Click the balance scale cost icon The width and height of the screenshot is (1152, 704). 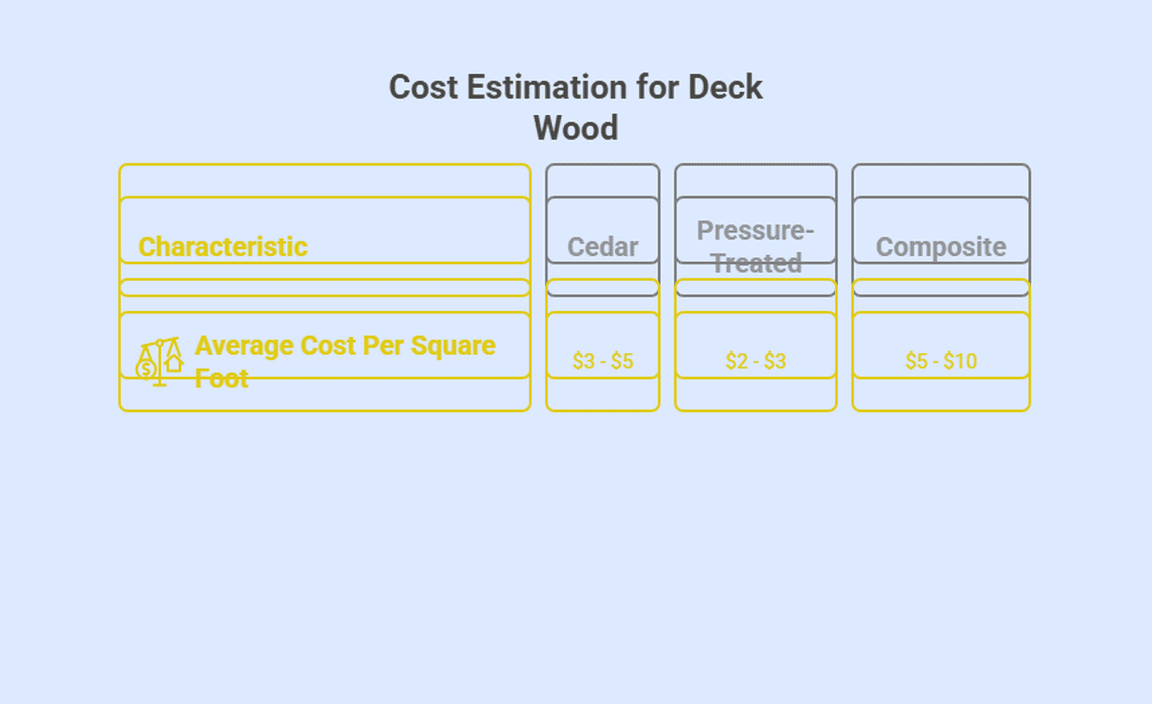pos(159,361)
